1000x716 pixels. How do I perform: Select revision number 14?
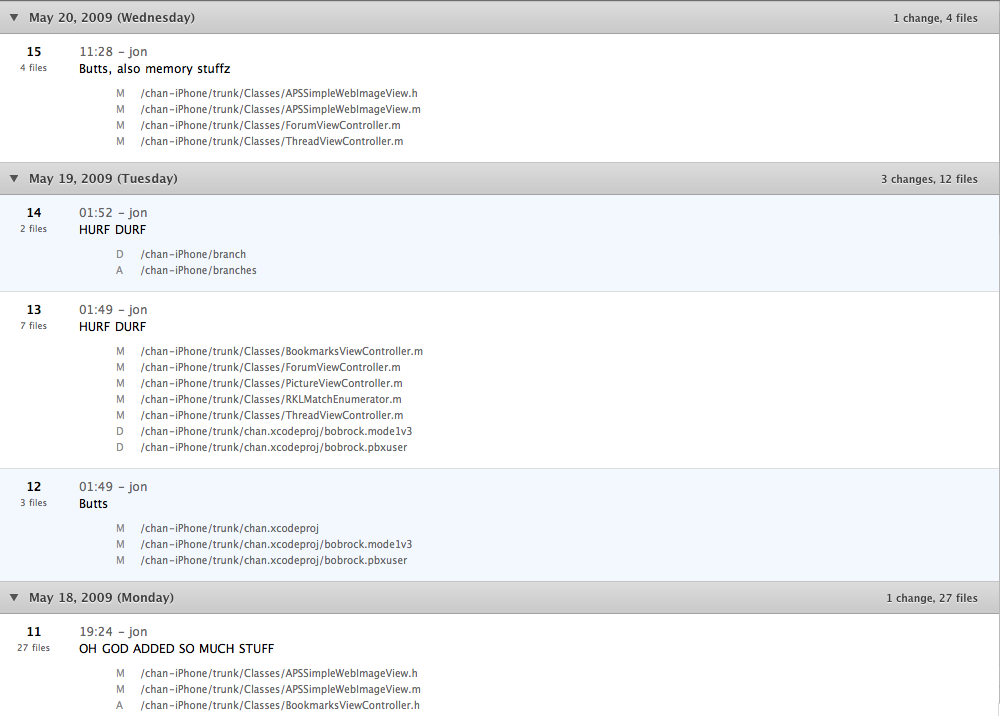[x=34, y=212]
